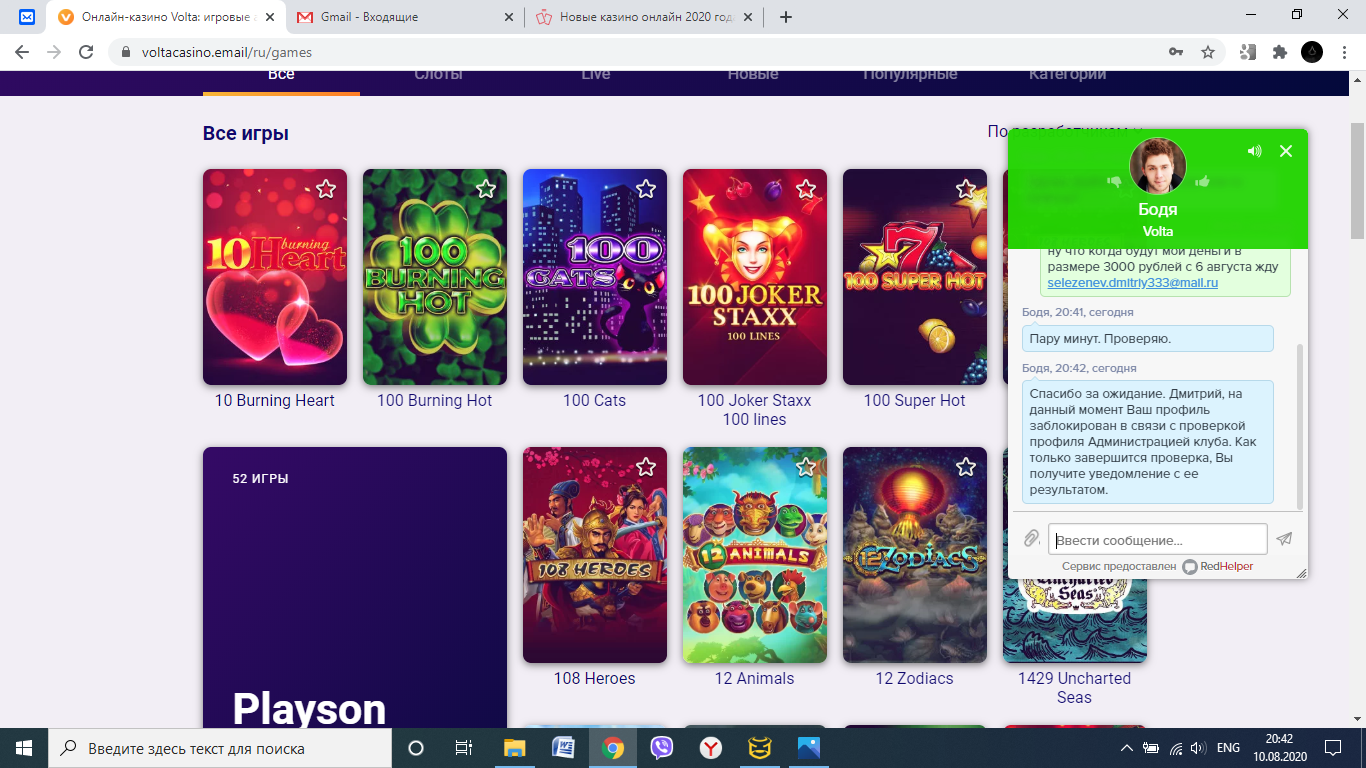Click the selezenev email link in chat

[x=1133, y=283]
